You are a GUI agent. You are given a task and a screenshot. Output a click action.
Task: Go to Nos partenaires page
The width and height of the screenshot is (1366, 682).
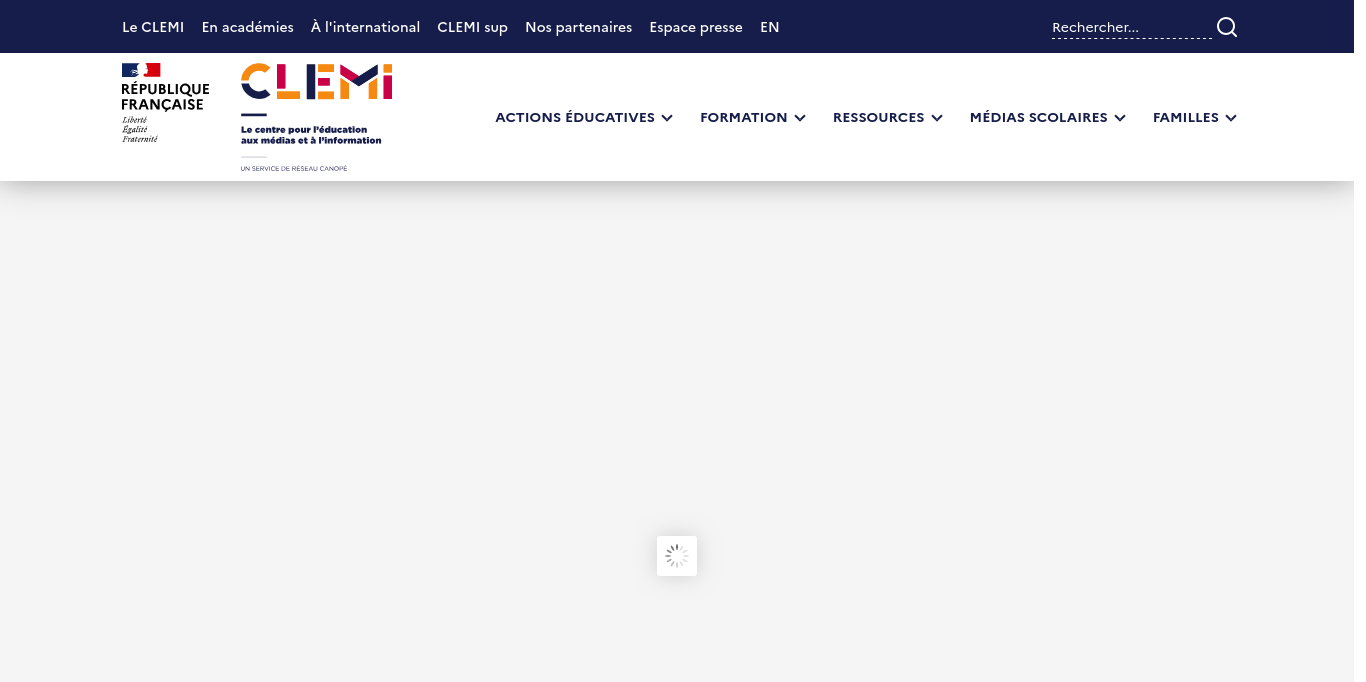[x=578, y=27]
